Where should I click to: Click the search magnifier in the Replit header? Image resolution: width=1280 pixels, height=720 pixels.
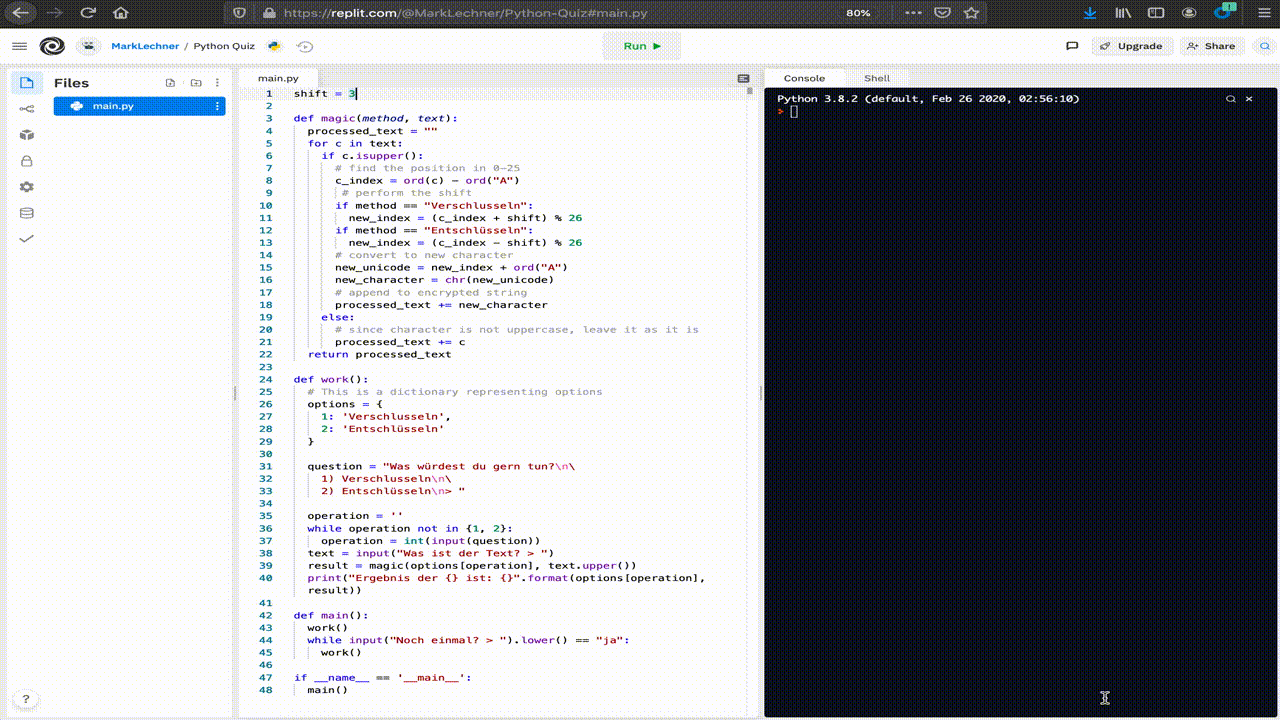point(1265,46)
